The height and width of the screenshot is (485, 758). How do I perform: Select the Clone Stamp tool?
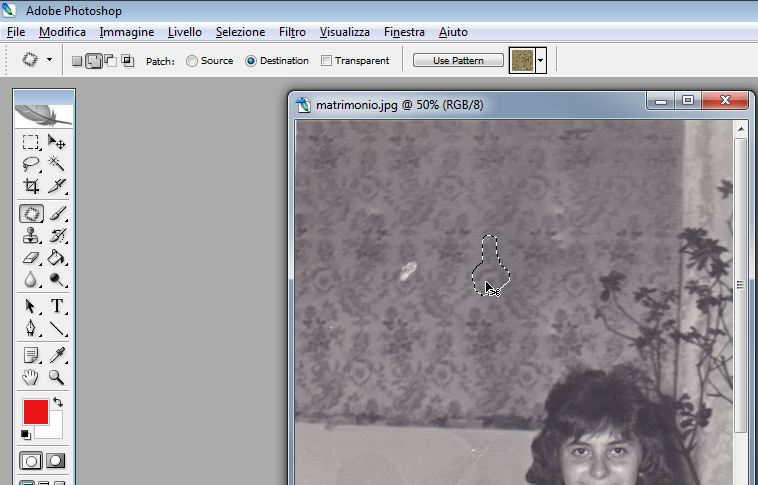click(x=30, y=235)
